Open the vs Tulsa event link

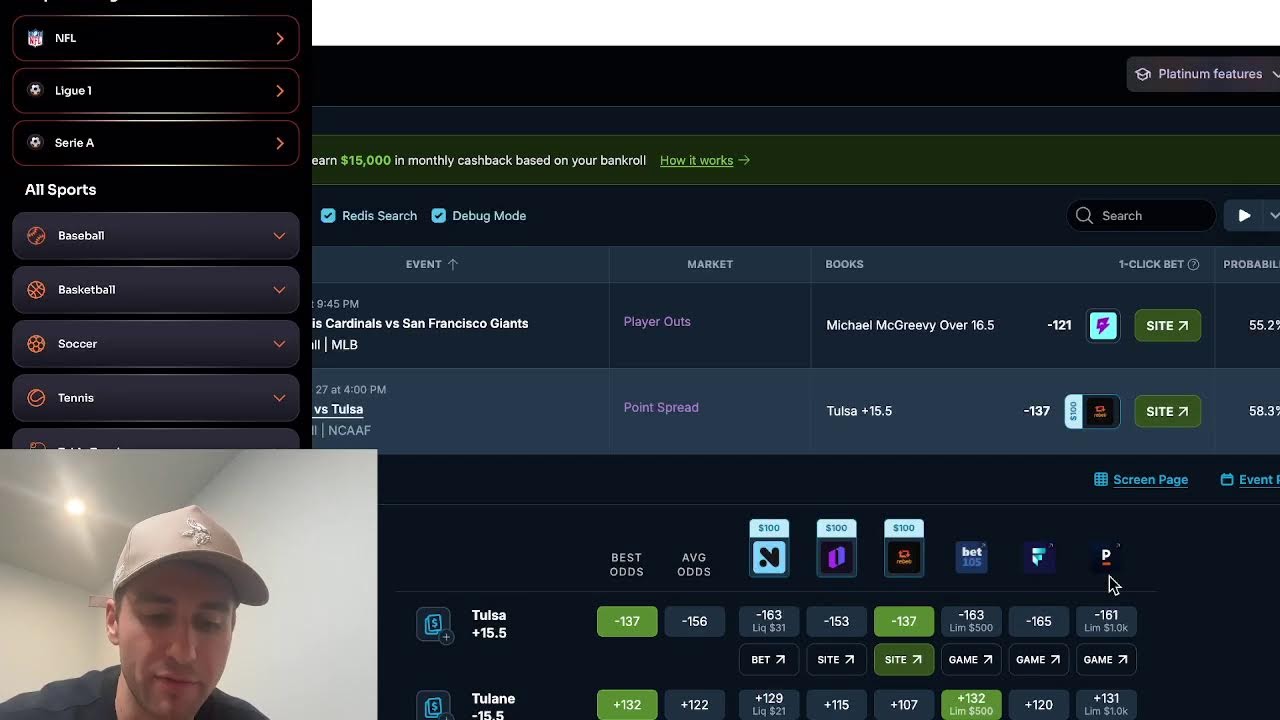(338, 409)
